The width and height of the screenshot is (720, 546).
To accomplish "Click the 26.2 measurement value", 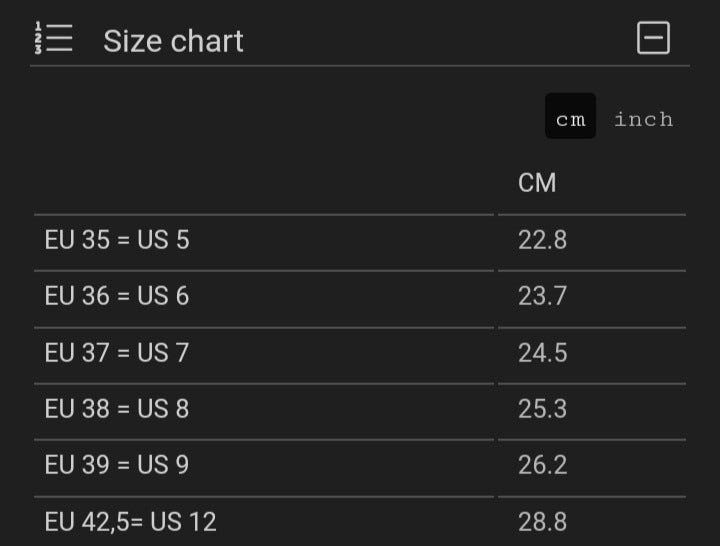I will (542, 464).
